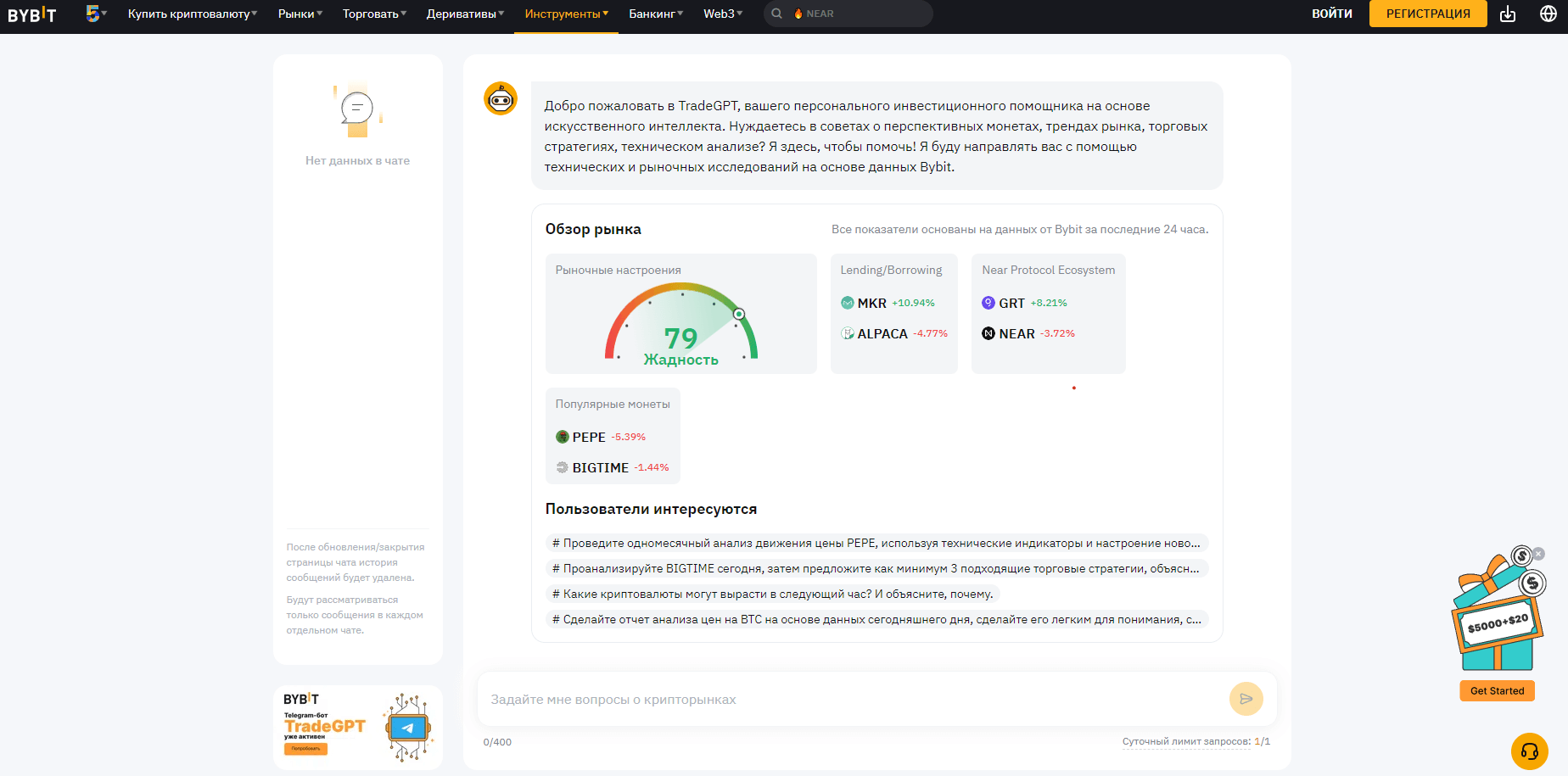Expand the Деривативы dropdown menu
Viewport: 1568px width, 776px height.
pos(464,14)
